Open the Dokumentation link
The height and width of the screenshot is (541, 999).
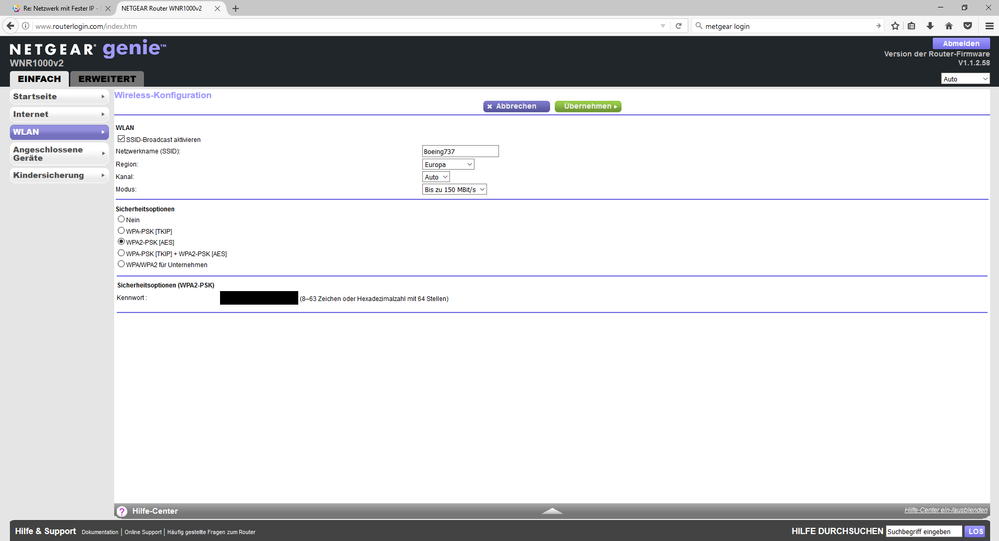pyautogui.click(x=100, y=532)
